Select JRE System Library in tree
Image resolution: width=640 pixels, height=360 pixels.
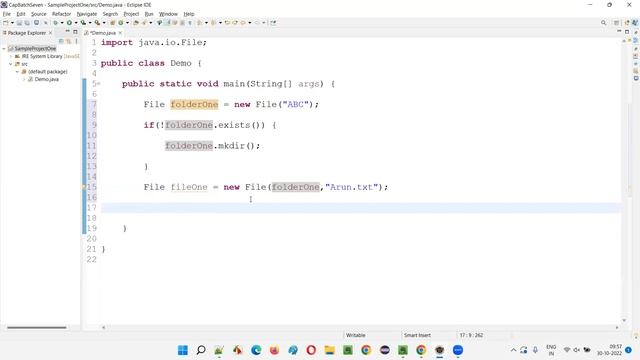42,56
